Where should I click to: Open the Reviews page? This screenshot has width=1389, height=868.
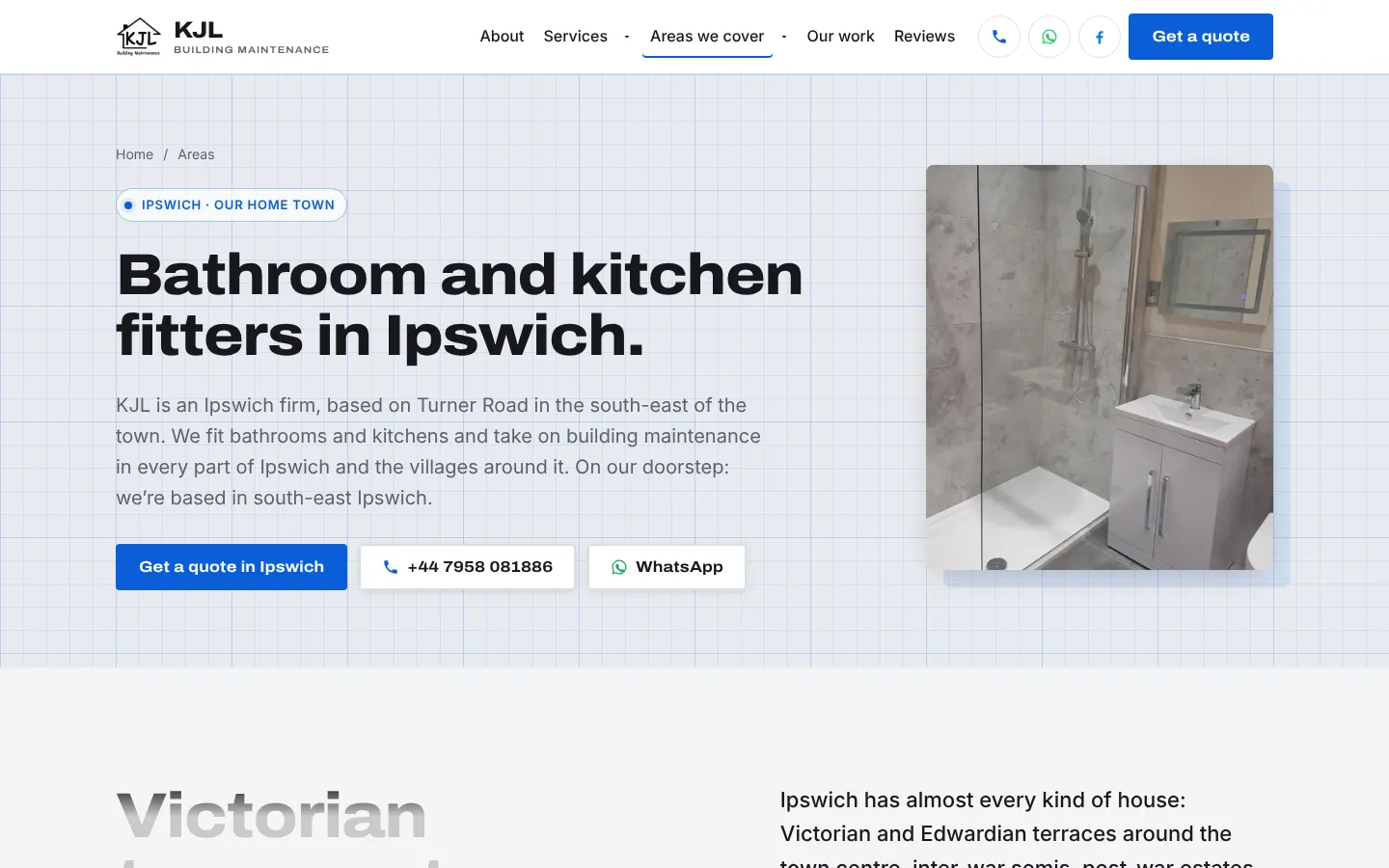point(924,37)
